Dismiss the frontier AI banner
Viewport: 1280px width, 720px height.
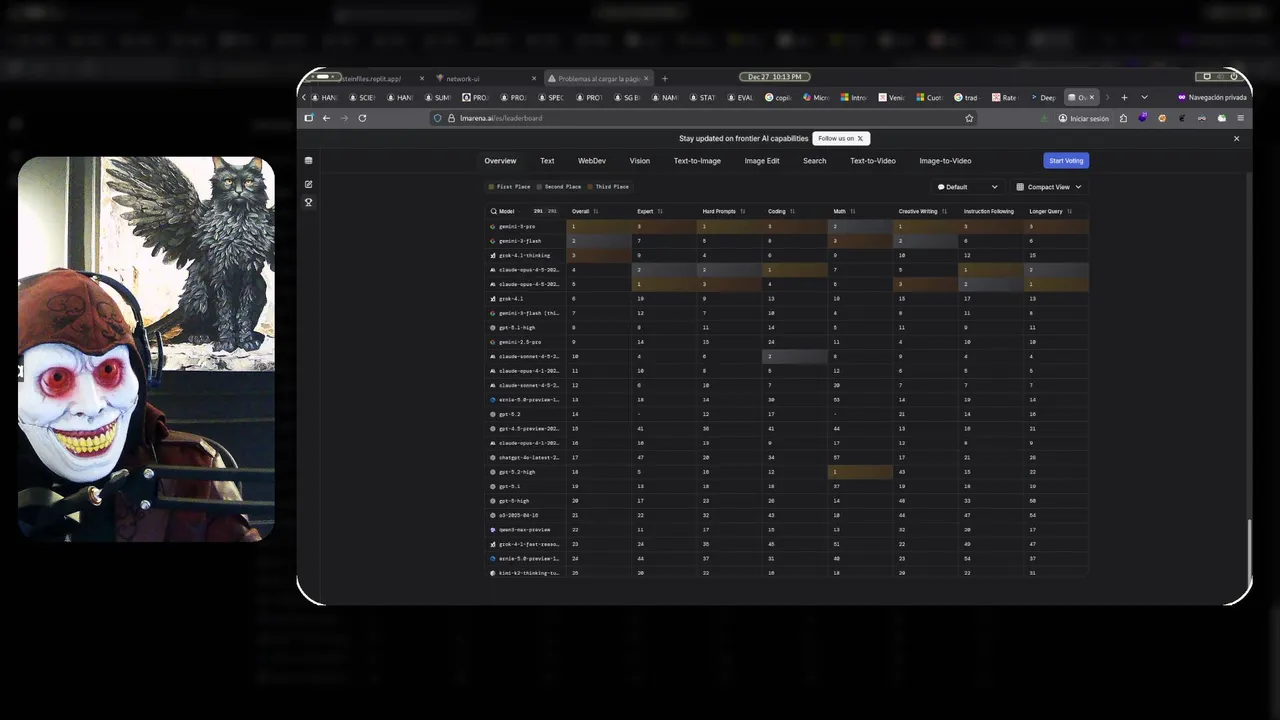[1236, 139]
